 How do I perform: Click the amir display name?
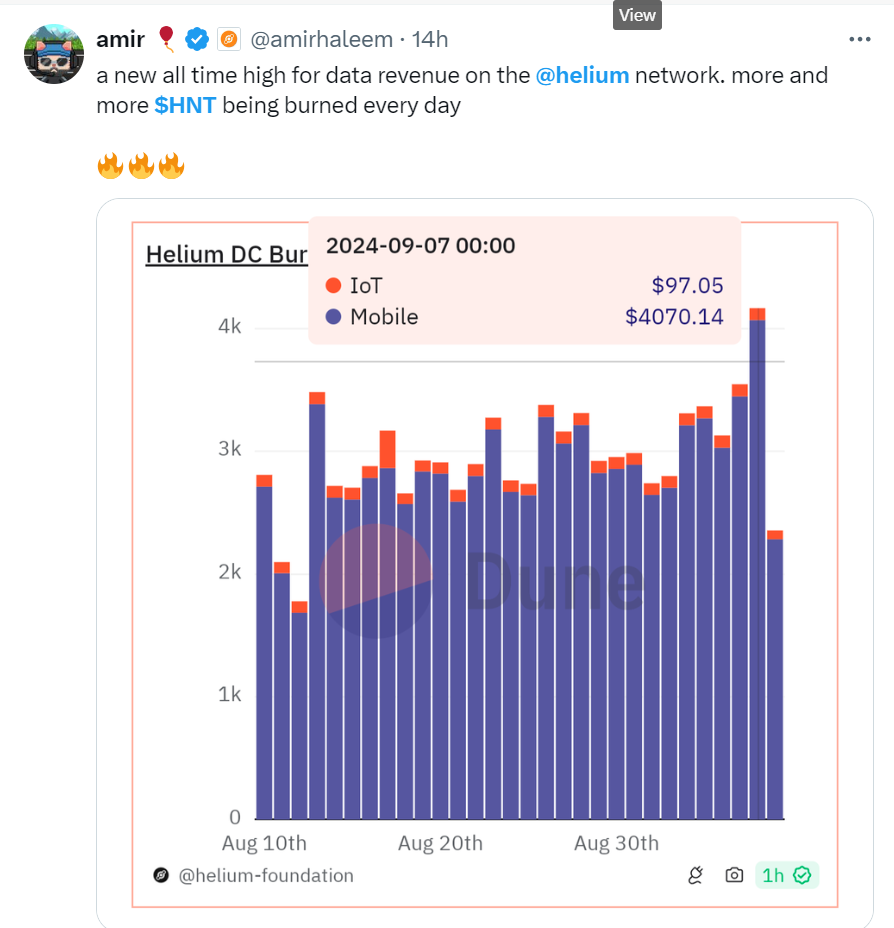(x=120, y=39)
